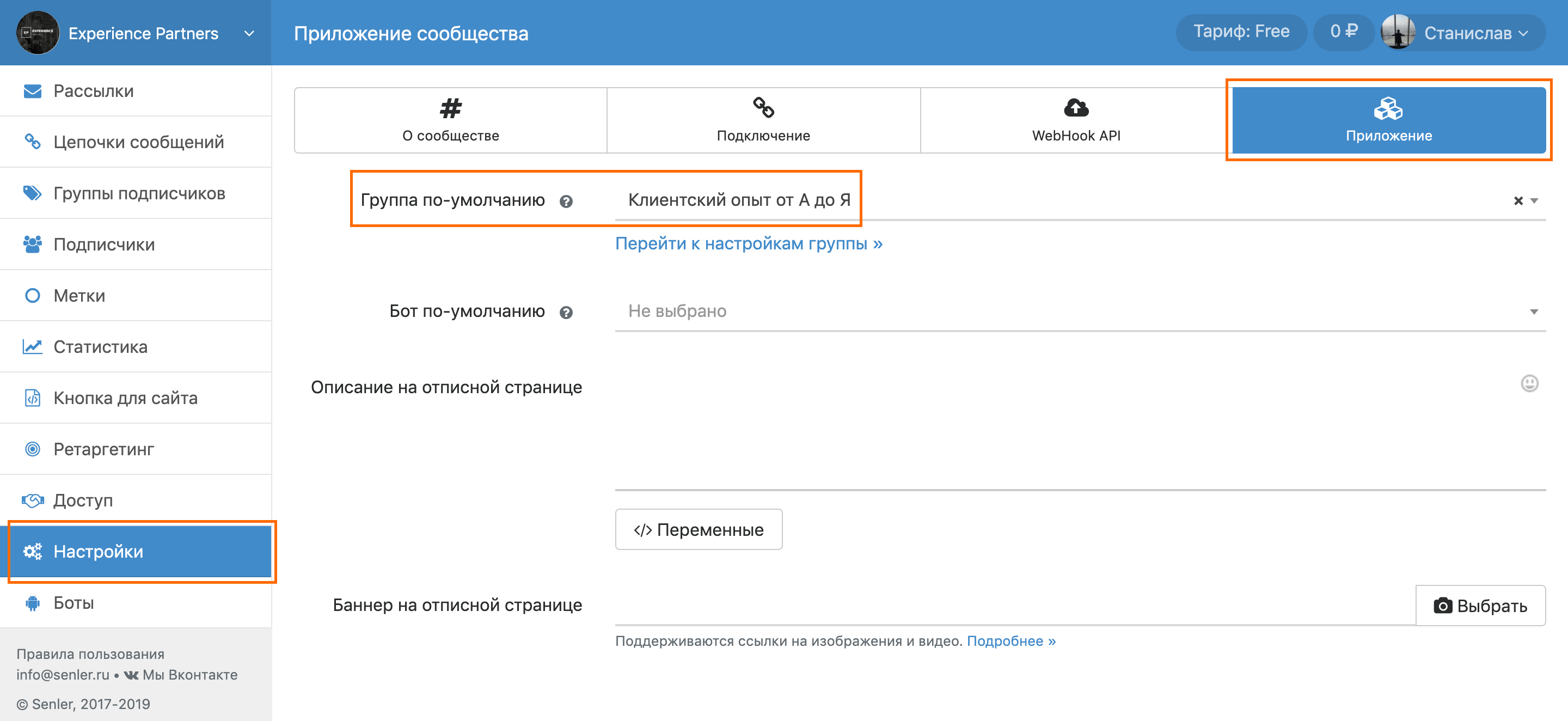
Task: Click the Статистика chart icon in the sidebar
Action: pyautogui.click(x=32, y=346)
